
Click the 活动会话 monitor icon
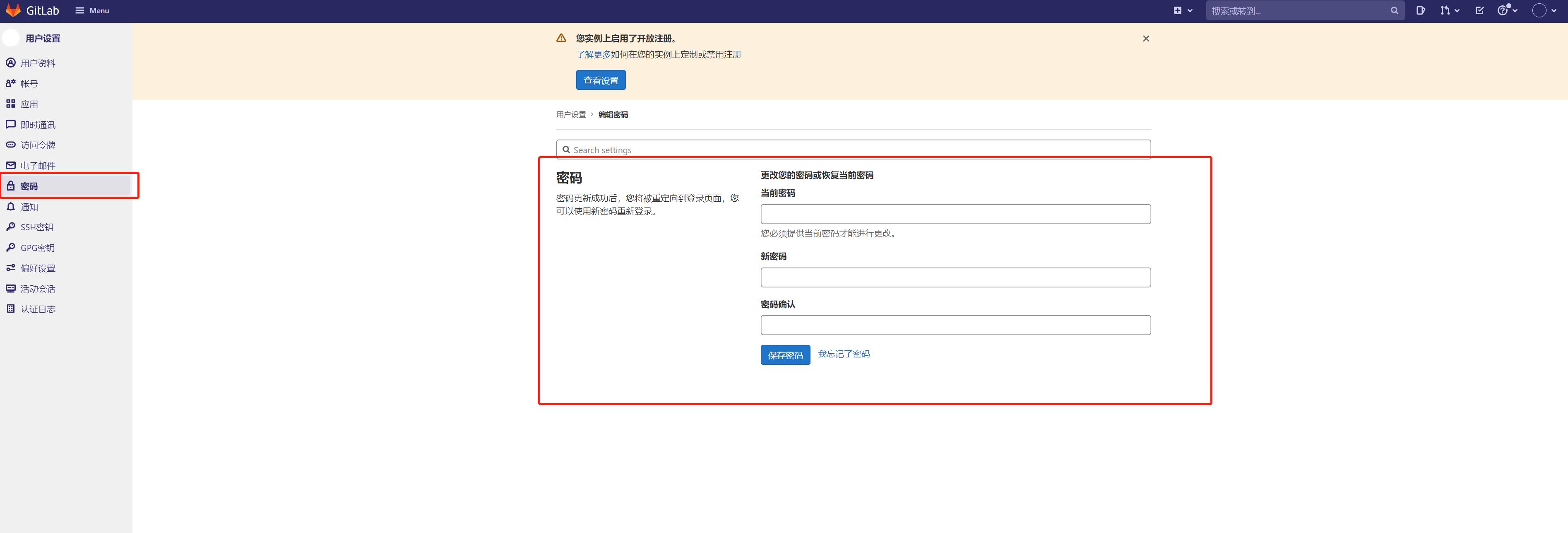(x=10, y=288)
